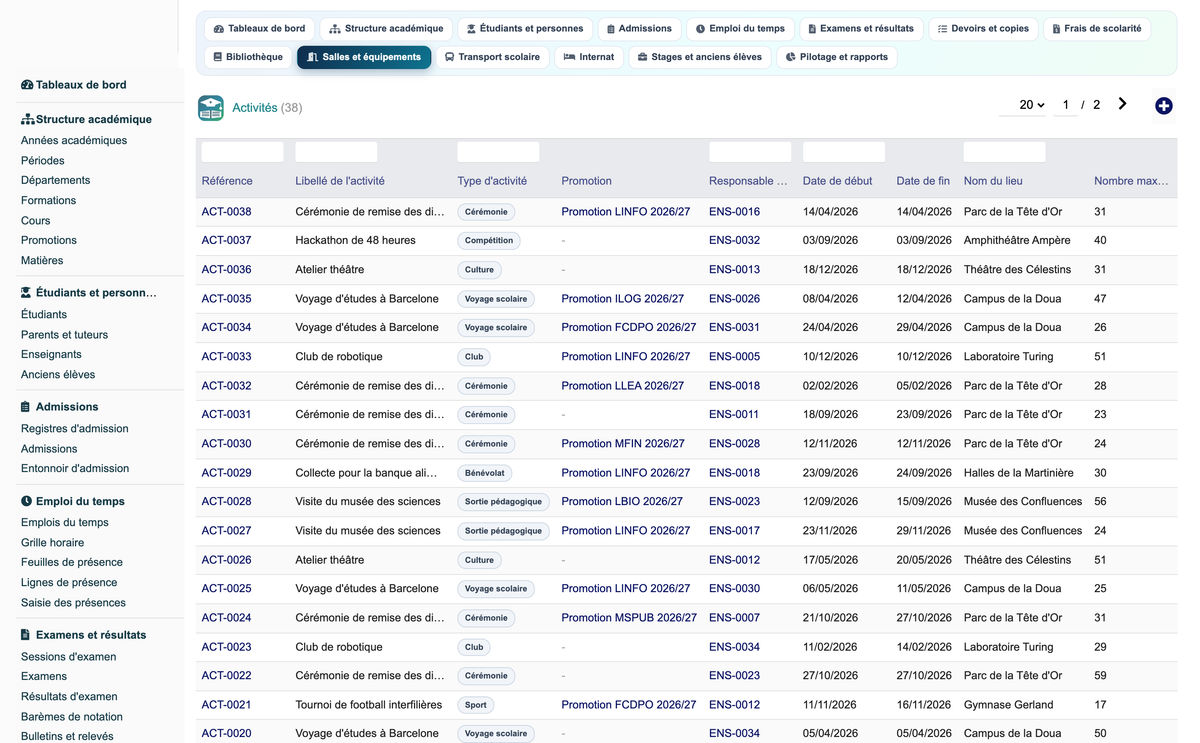Click the Tableaux de bord sidebar icon
This screenshot has width=1200, height=743.
click(x=27, y=85)
